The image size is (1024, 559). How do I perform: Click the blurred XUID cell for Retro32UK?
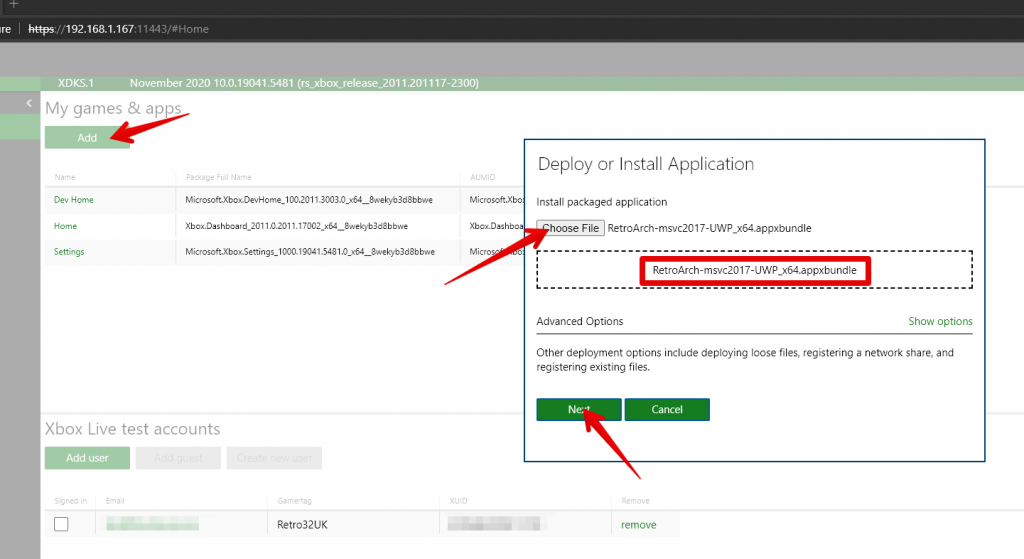494,524
